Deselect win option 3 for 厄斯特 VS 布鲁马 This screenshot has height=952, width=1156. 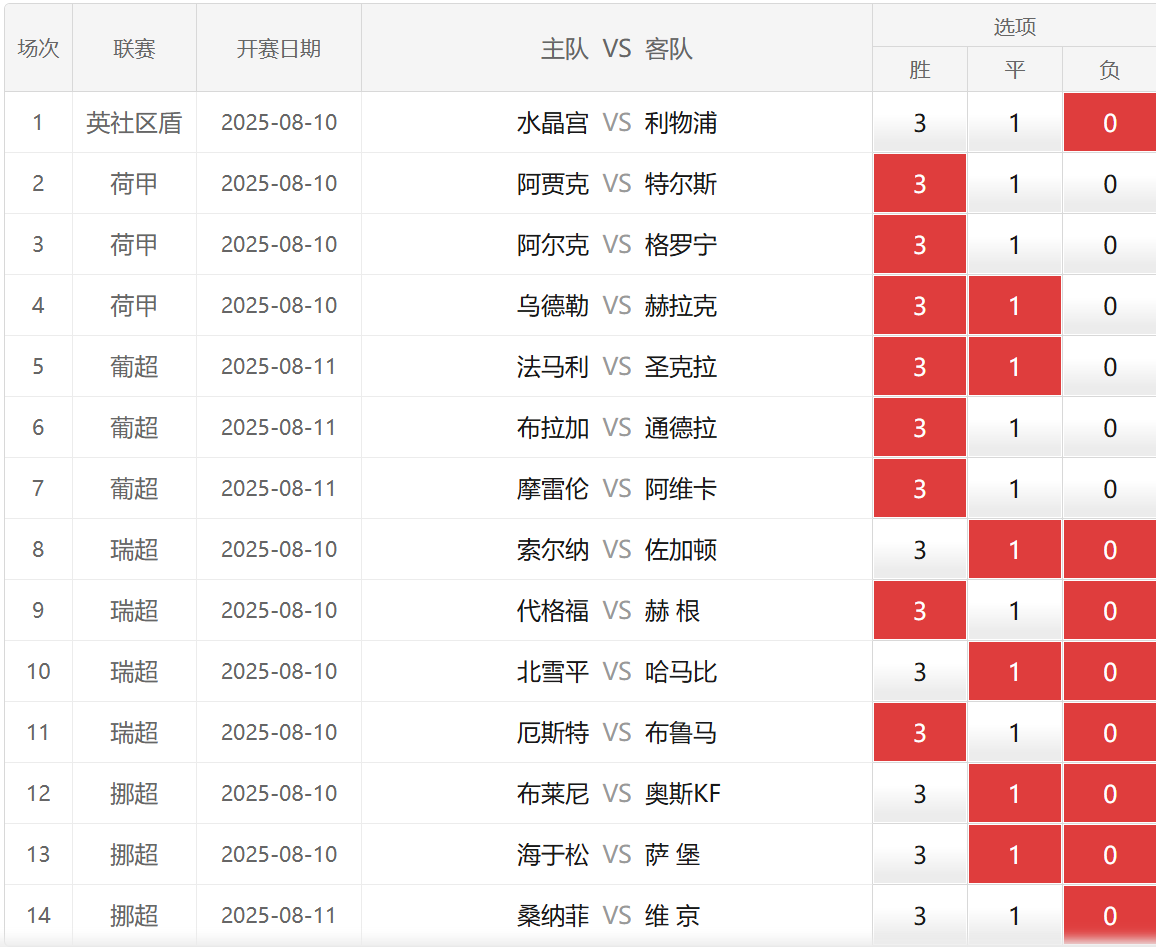coord(919,733)
